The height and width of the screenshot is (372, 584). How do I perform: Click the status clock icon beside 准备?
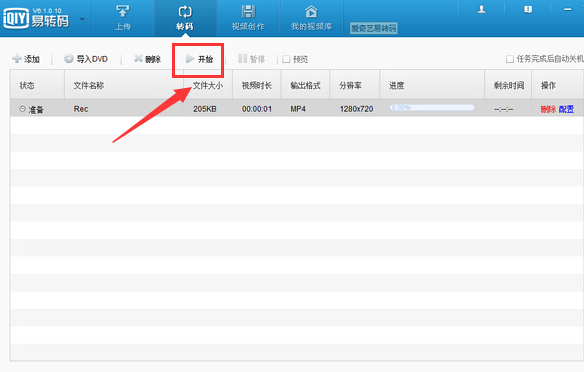coord(22,109)
